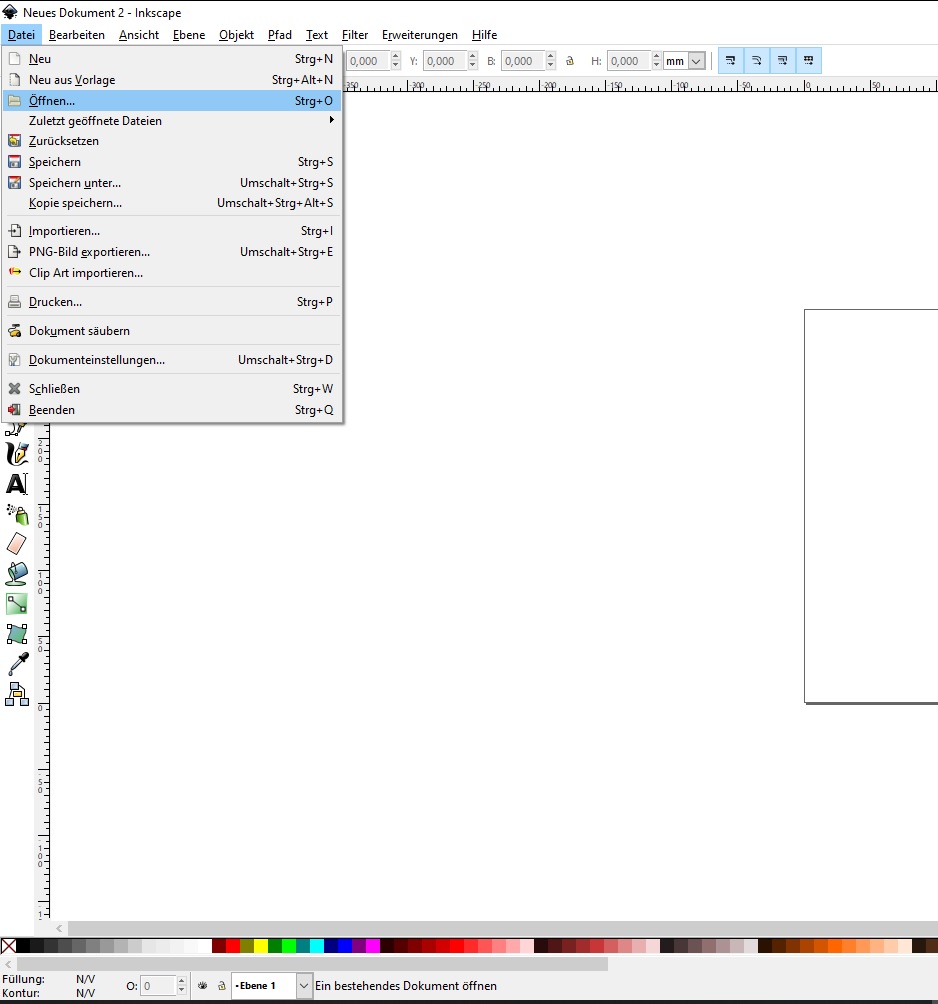The height and width of the screenshot is (1004, 938).
Task: Toggle lock of the current layer
Action: coord(222,985)
